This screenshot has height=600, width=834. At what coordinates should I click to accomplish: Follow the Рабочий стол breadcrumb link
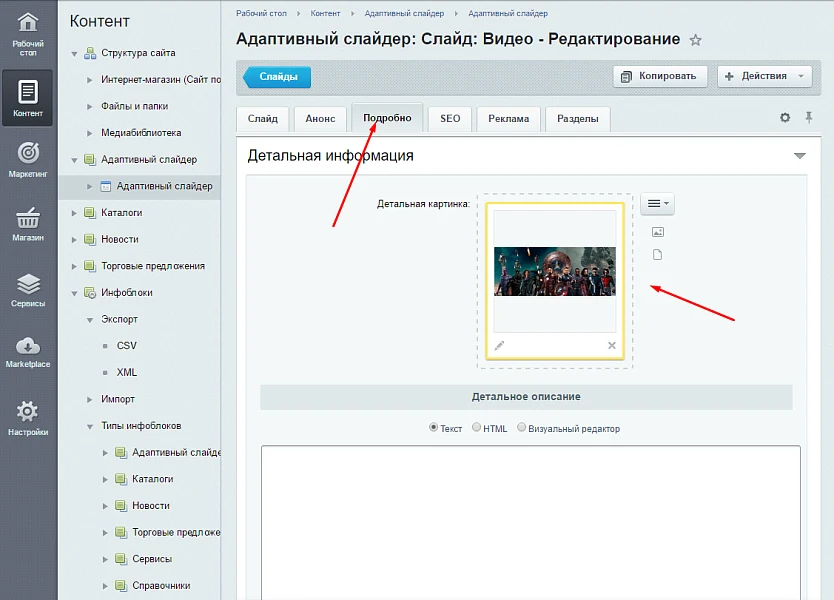[x=261, y=13]
